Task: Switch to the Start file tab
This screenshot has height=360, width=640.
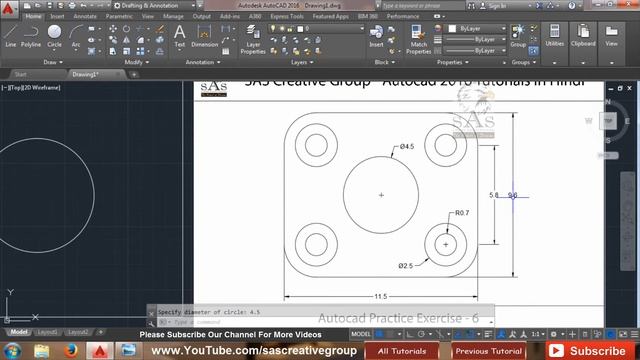Action: [20, 74]
